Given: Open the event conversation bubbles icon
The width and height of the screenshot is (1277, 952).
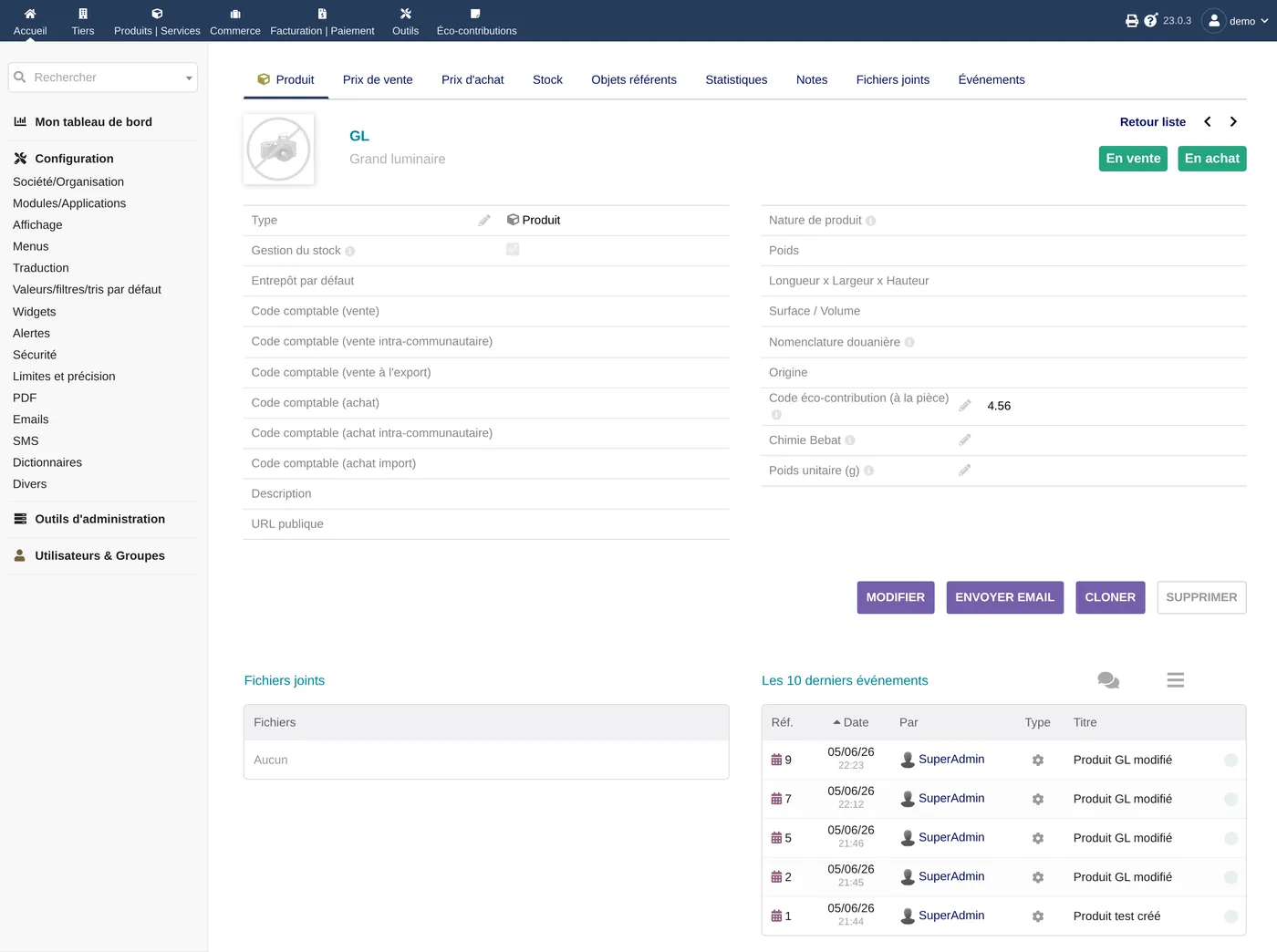Looking at the screenshot, I should 1108,680.
